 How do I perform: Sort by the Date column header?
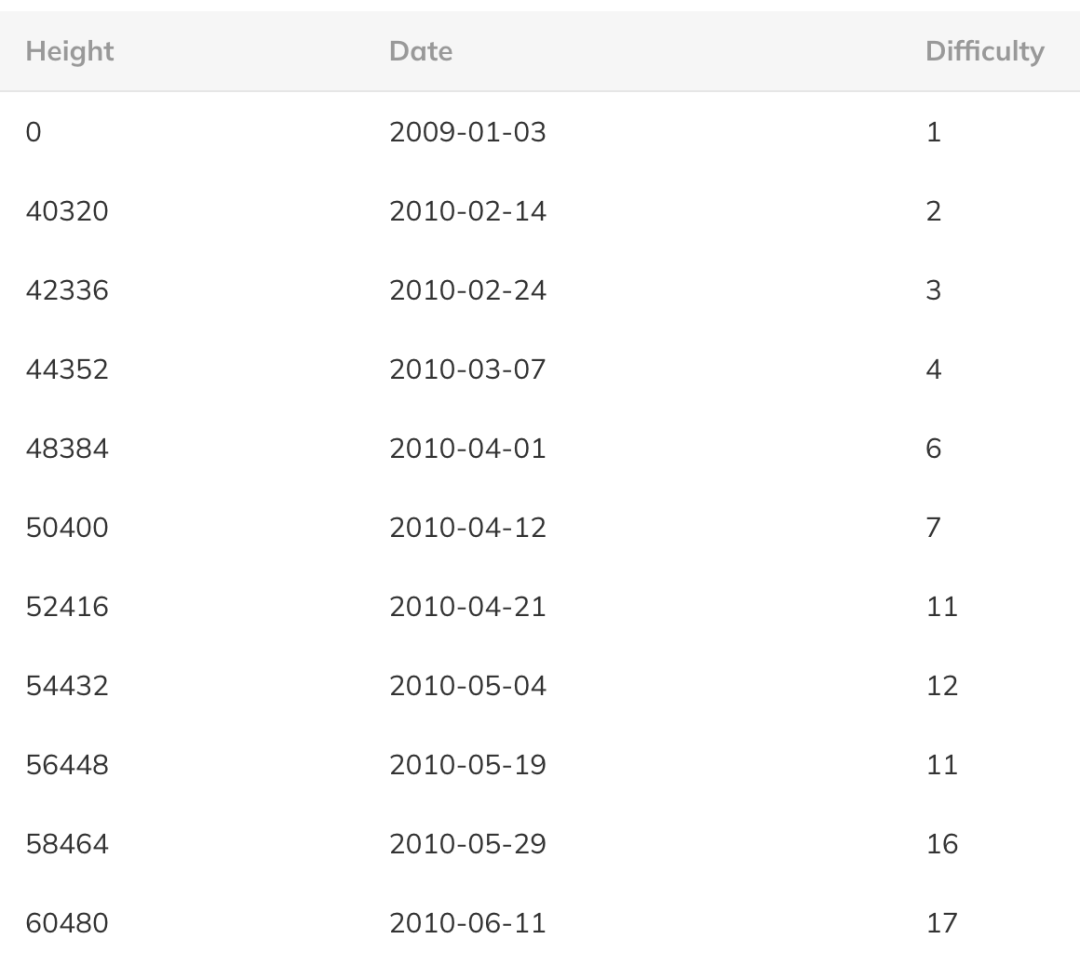pos(421,52)
